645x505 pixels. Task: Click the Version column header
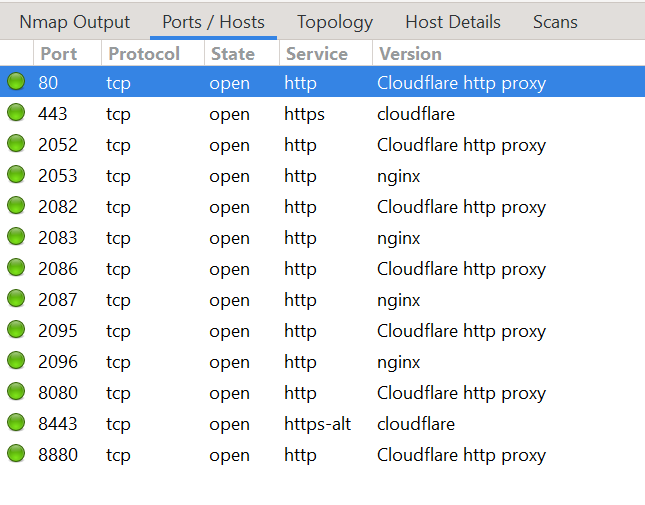[410, 54]
